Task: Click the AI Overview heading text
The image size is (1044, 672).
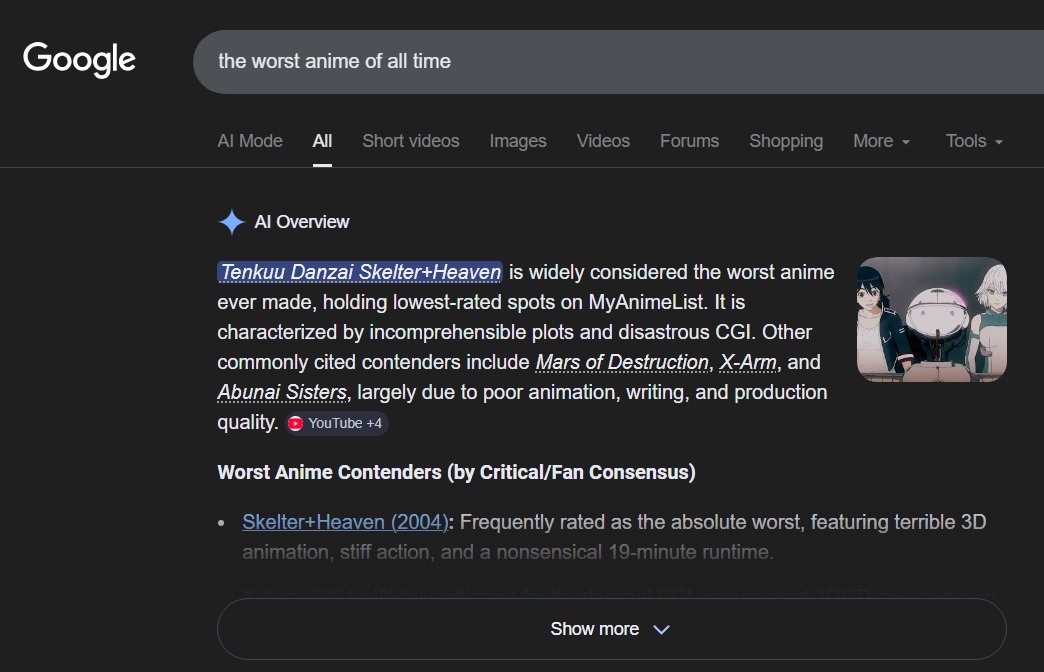Action: (302, 222)
